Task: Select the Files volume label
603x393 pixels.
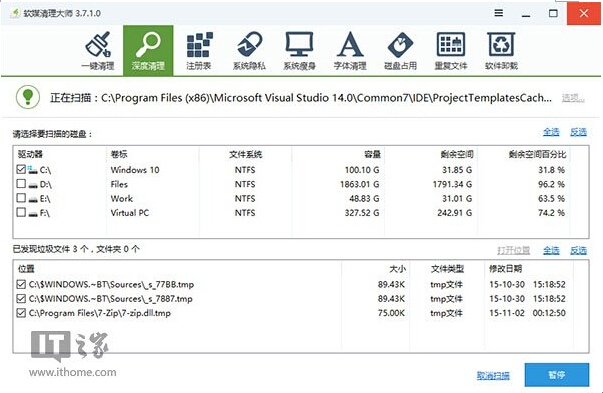Action: 119,184
